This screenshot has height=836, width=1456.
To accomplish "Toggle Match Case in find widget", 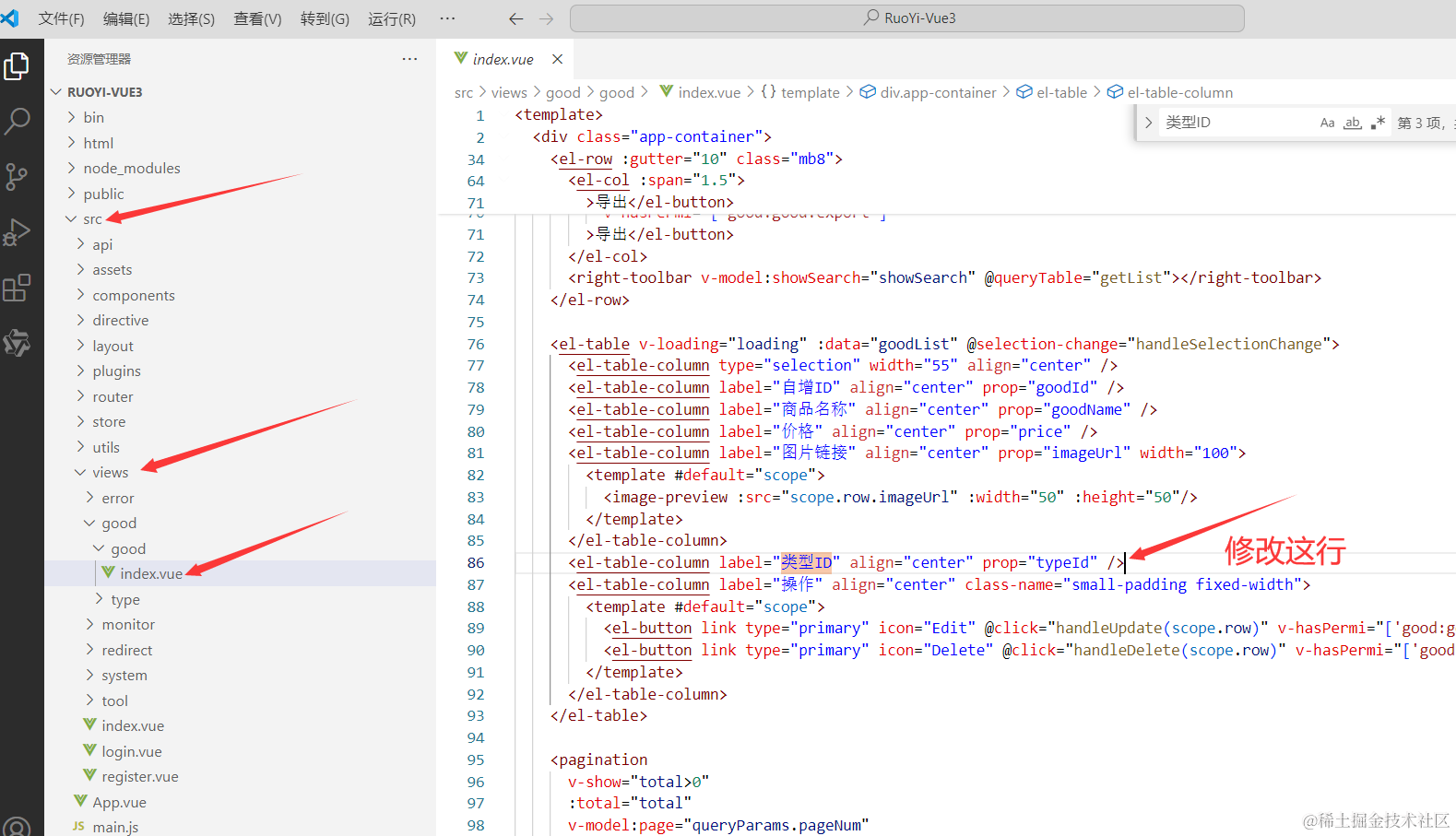I will tap(1327, 123).
